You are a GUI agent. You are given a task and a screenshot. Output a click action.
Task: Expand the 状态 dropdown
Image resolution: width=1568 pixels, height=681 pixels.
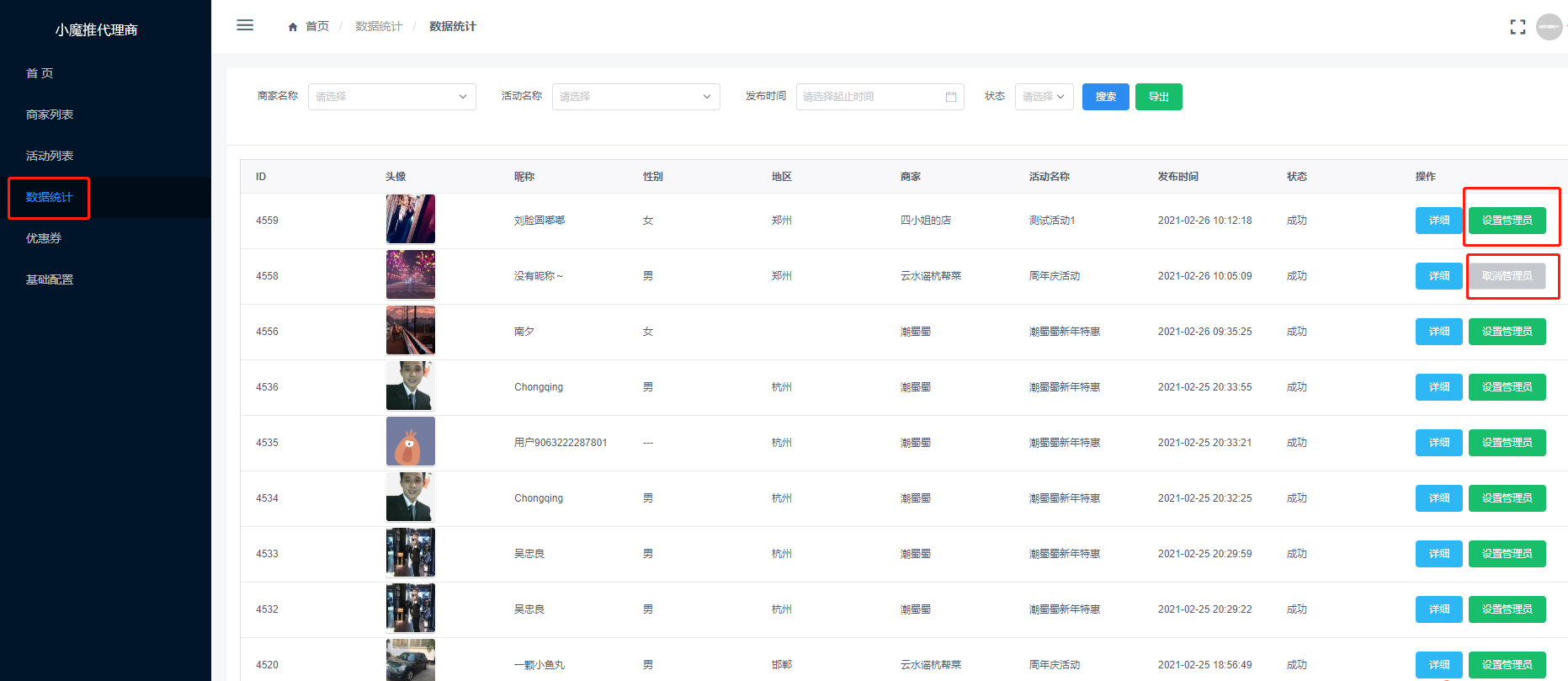(1044, 97)
